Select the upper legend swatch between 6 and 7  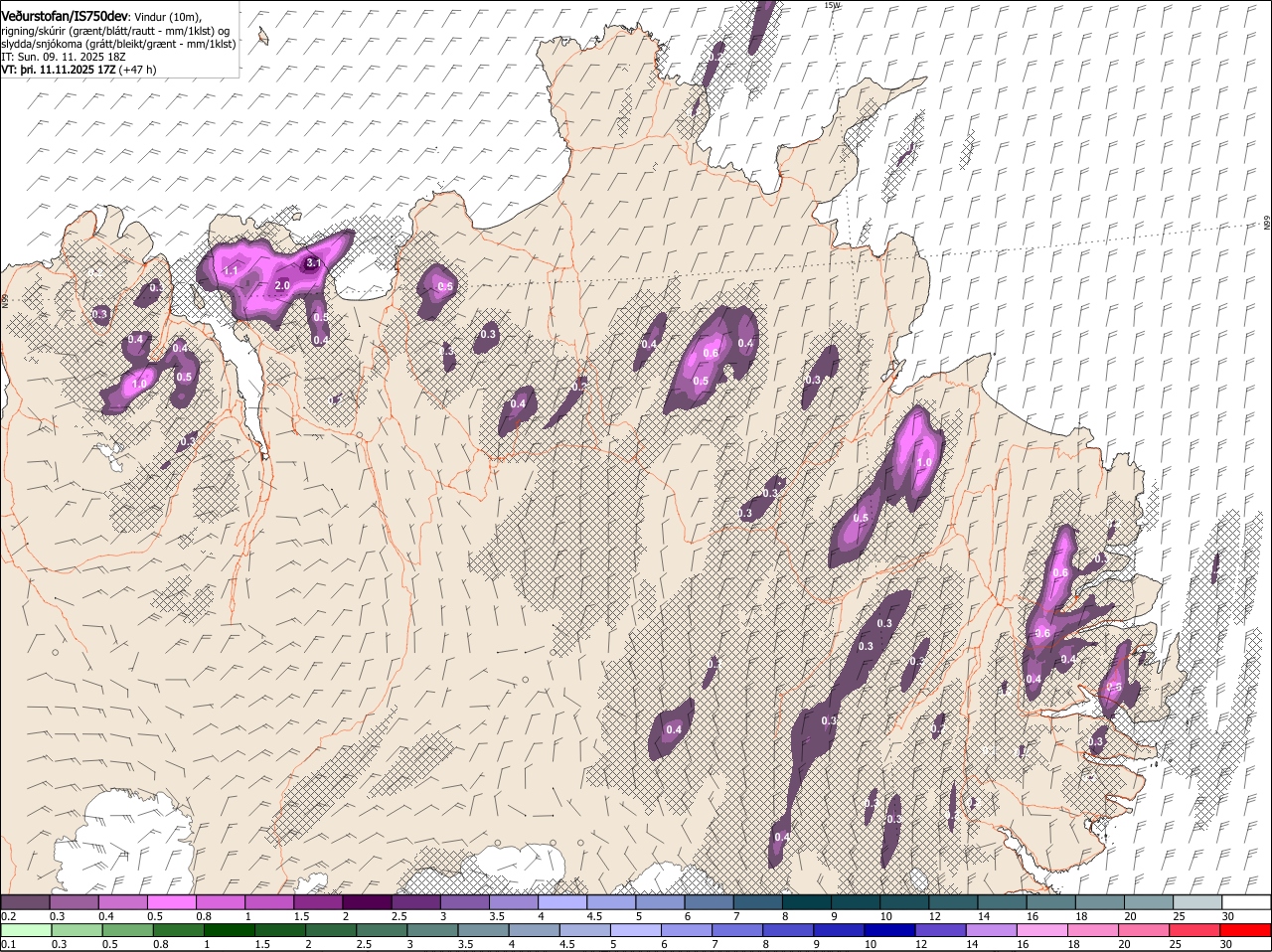coord(710,901)
